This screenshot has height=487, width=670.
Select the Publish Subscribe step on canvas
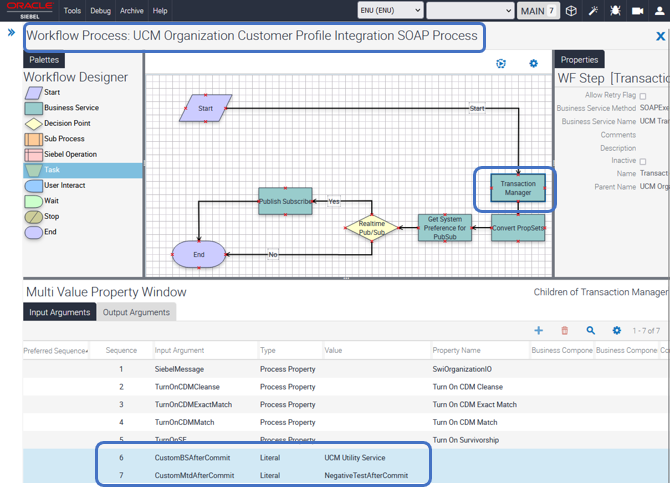285,201
